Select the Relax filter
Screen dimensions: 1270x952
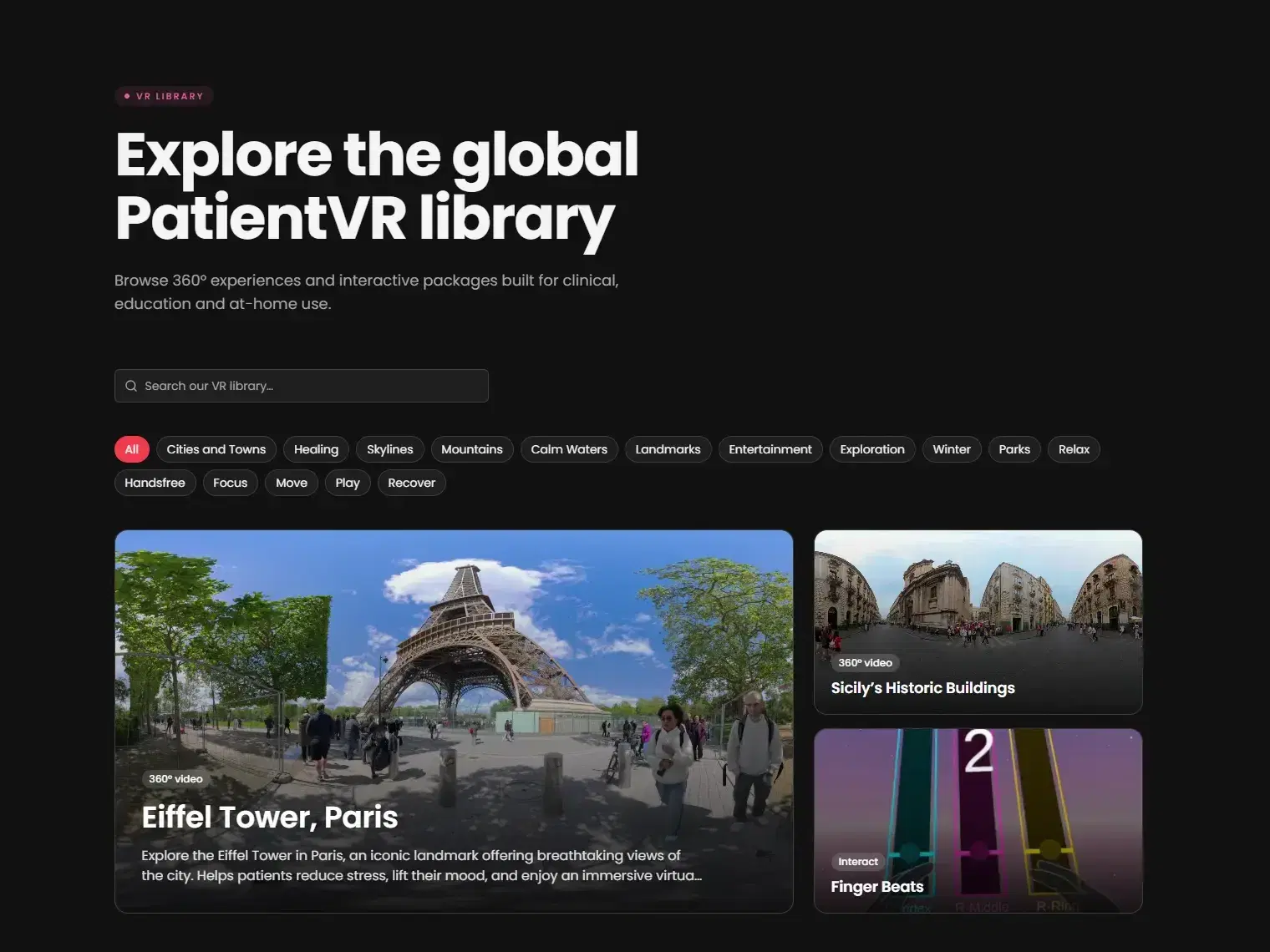coord(1074,449)
